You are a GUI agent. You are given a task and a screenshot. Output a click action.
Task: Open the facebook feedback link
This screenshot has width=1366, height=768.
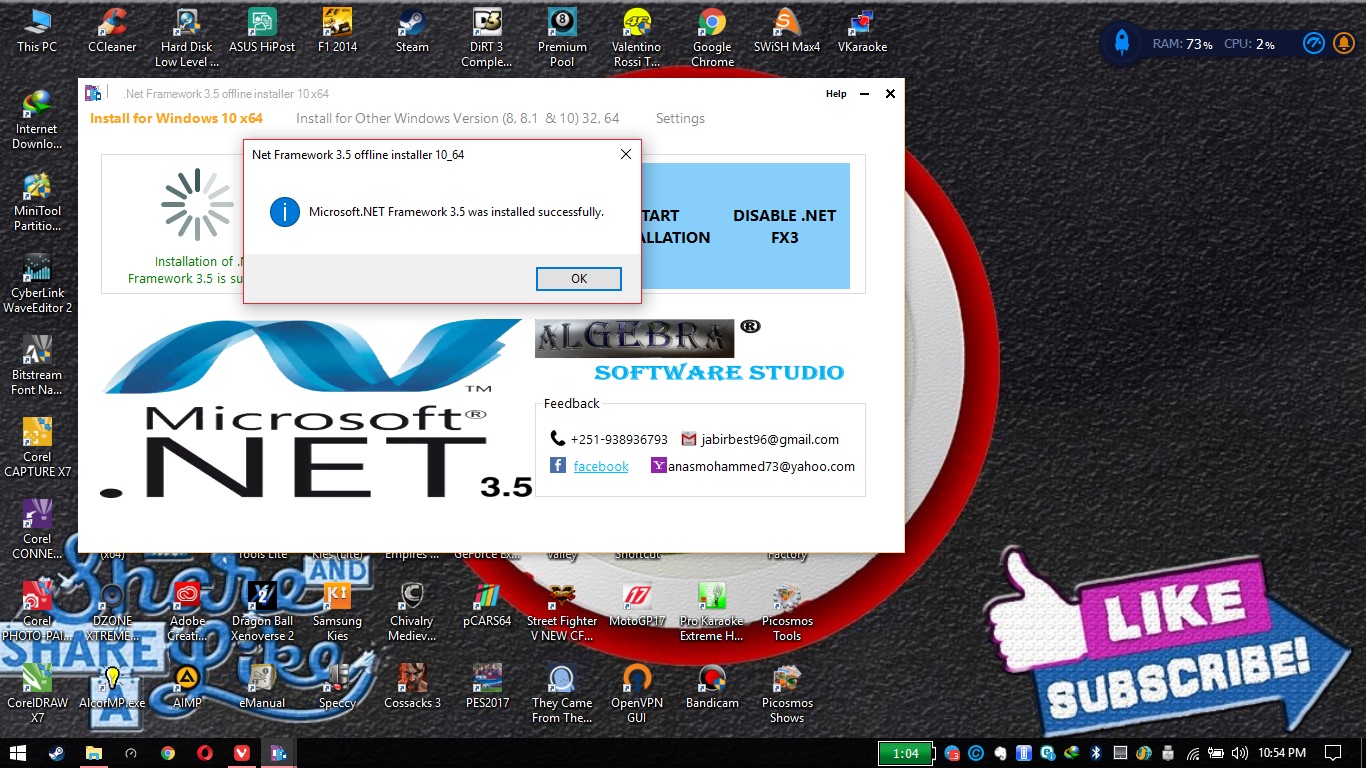[x=601, y=466]
